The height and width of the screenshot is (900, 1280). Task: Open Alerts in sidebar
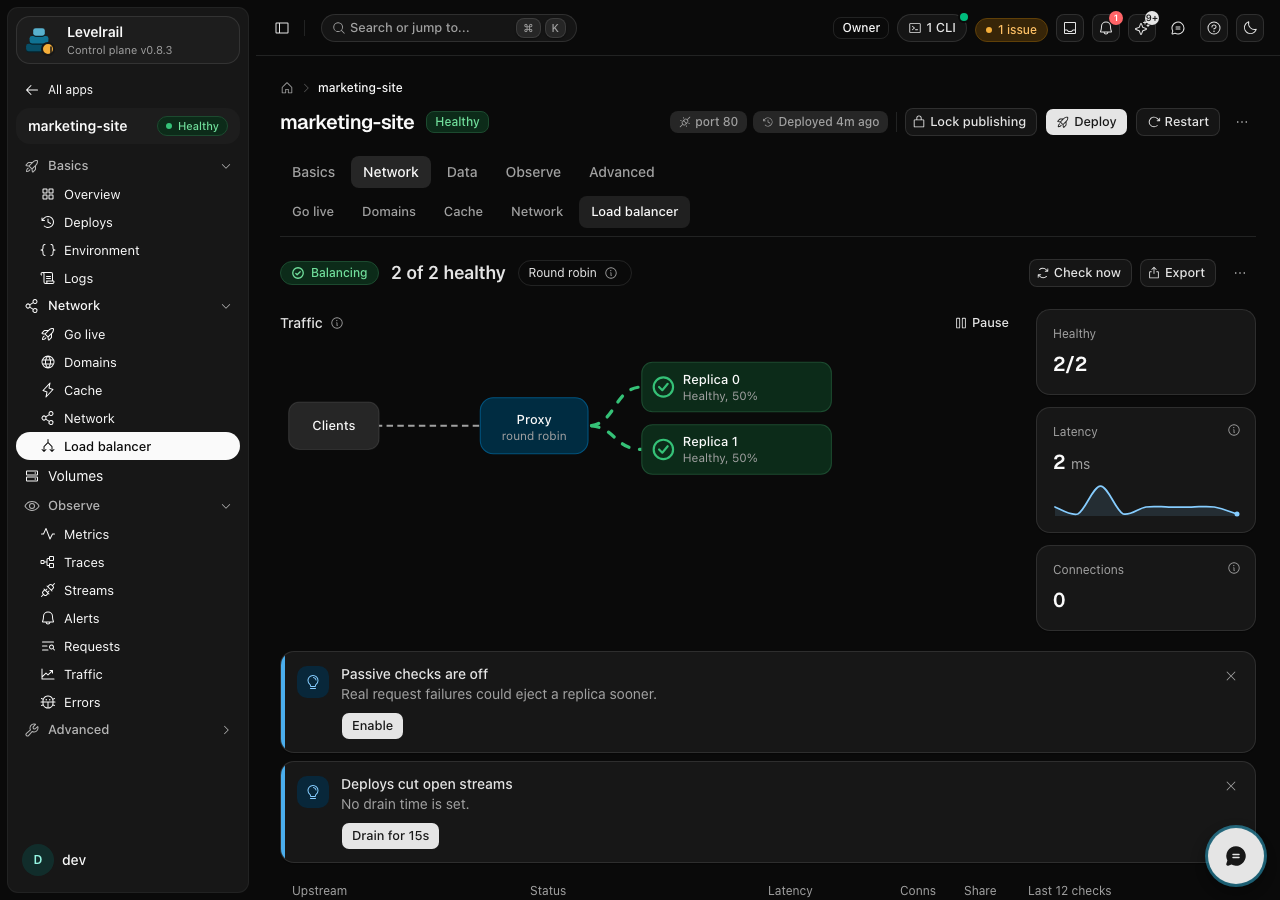click(x=128, y=618)
